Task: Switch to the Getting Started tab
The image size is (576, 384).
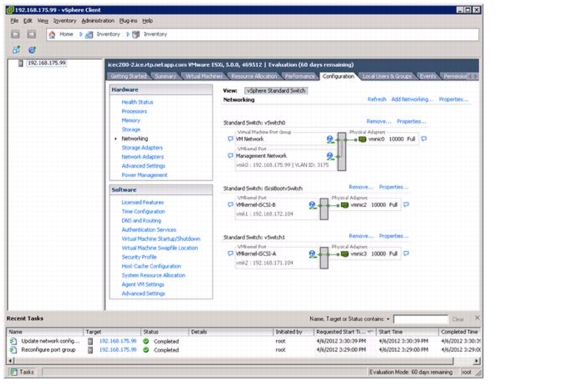Action: point(129,76)
